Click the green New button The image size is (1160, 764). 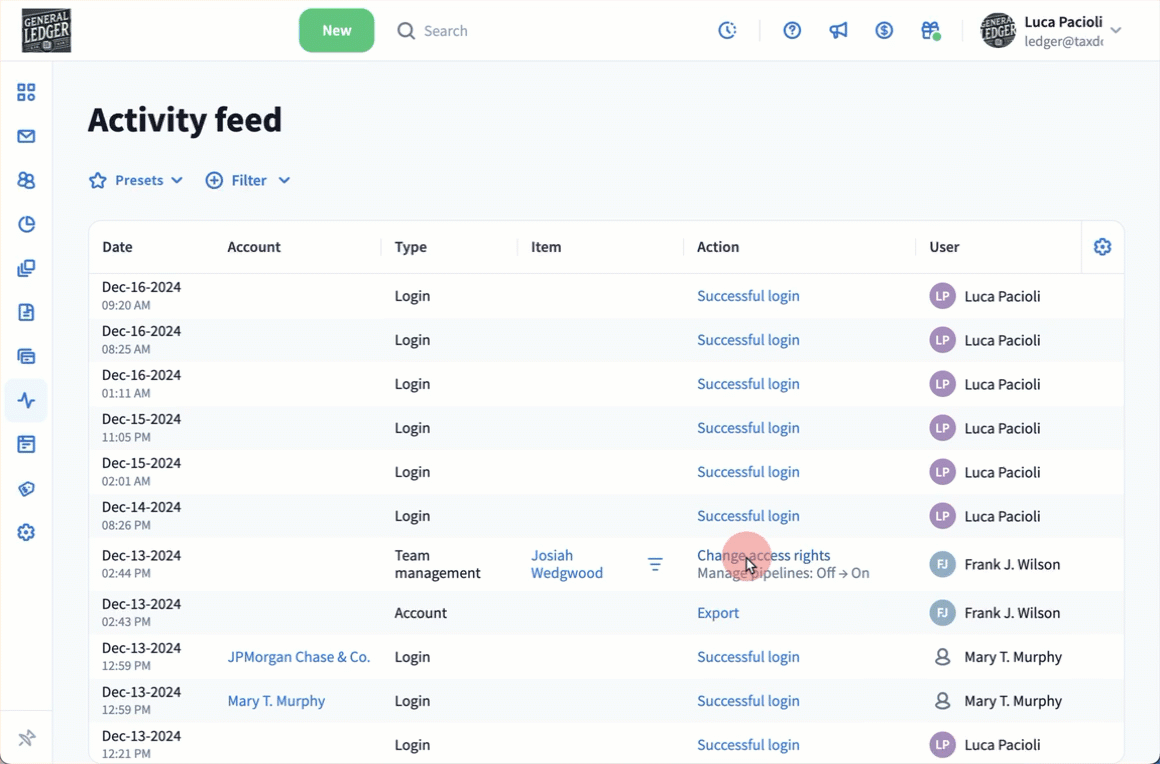coord(336,31)
